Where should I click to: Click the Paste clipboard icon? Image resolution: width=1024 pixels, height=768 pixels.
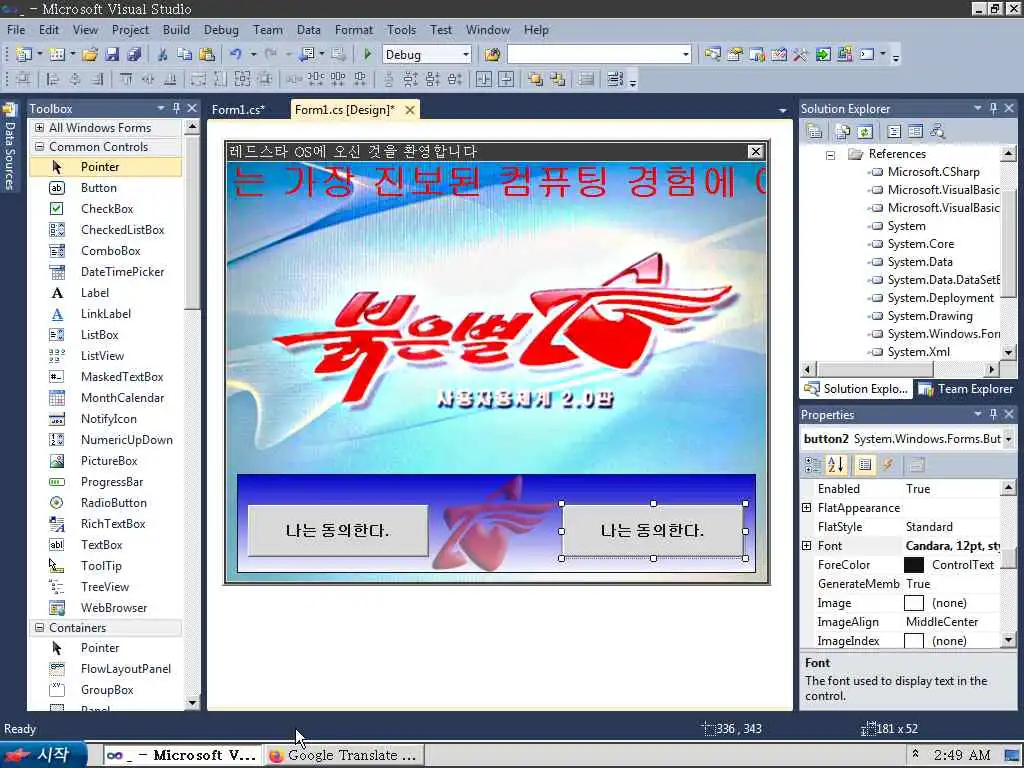(206, 55)
